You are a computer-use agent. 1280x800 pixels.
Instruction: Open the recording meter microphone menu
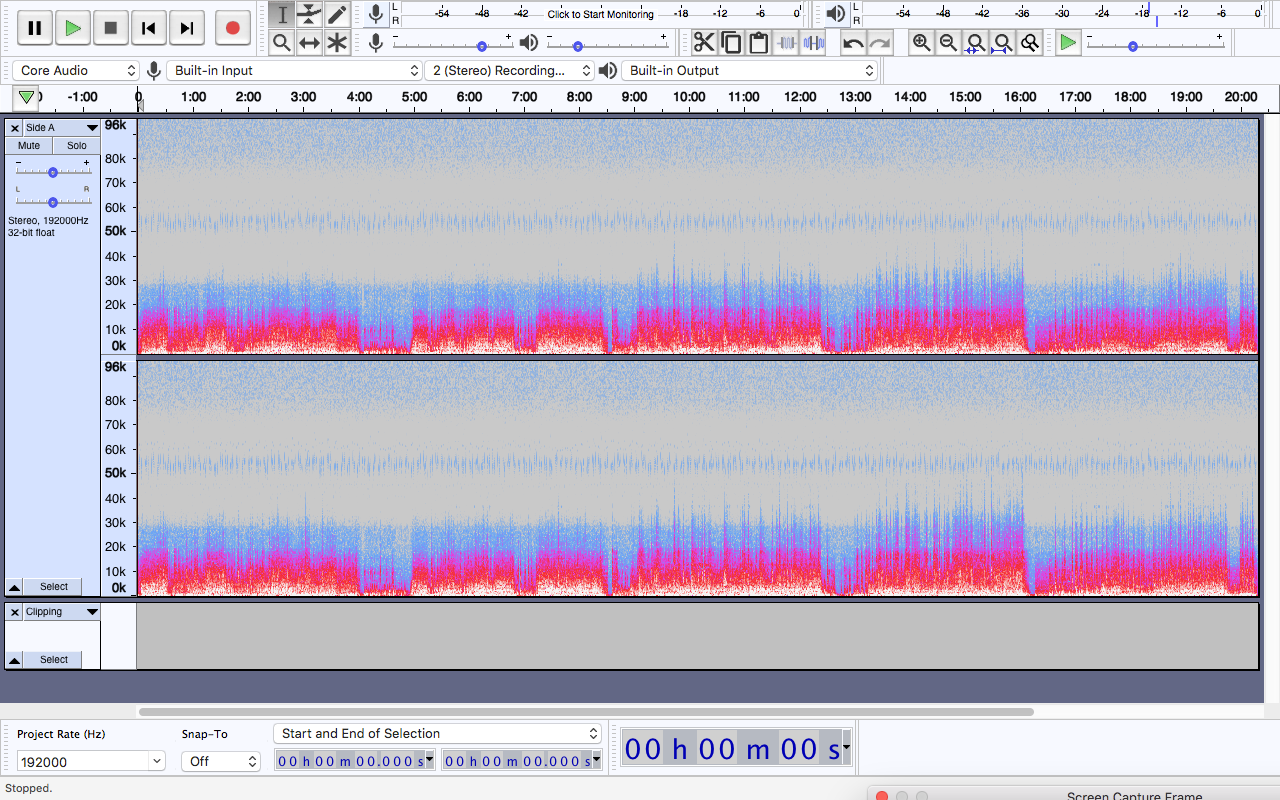point(376,14)
